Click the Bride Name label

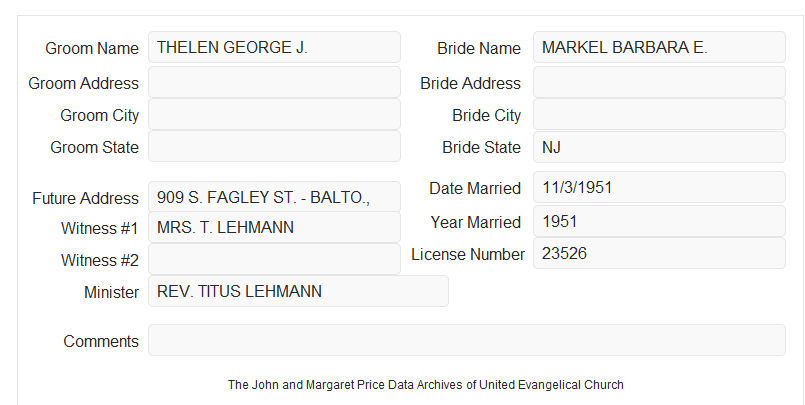coord(479,48)
